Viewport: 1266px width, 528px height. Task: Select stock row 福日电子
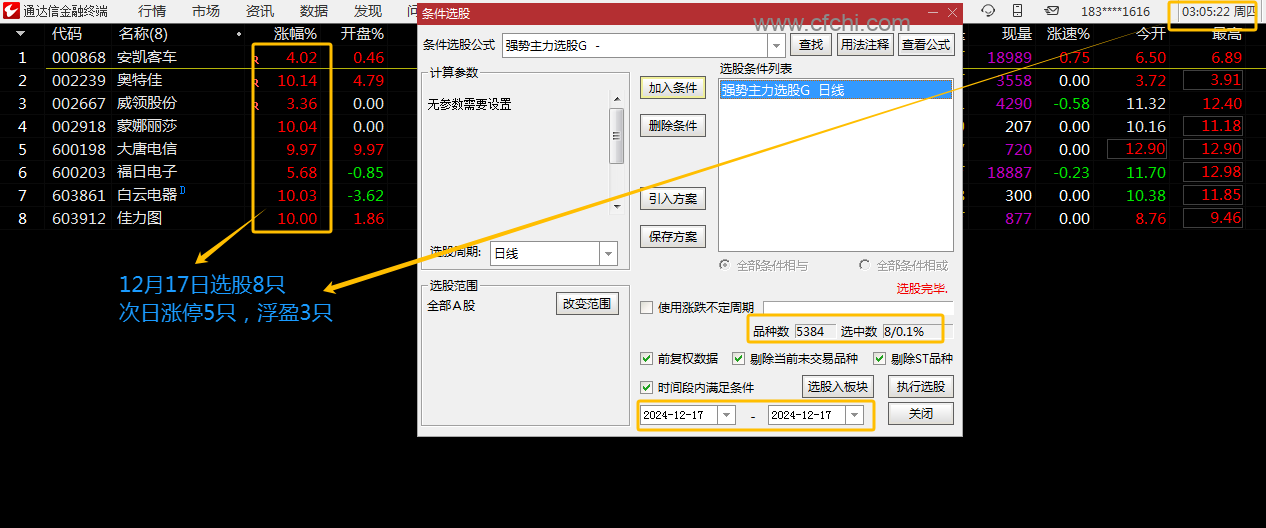pyautogui.click(x=147, y=173)
